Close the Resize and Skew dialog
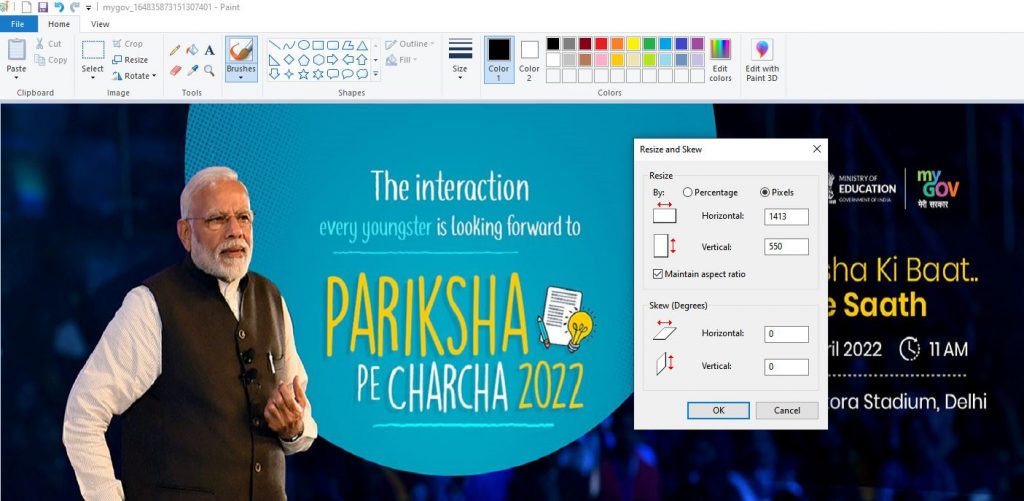Screen dimensions: 1024x501 816,150
